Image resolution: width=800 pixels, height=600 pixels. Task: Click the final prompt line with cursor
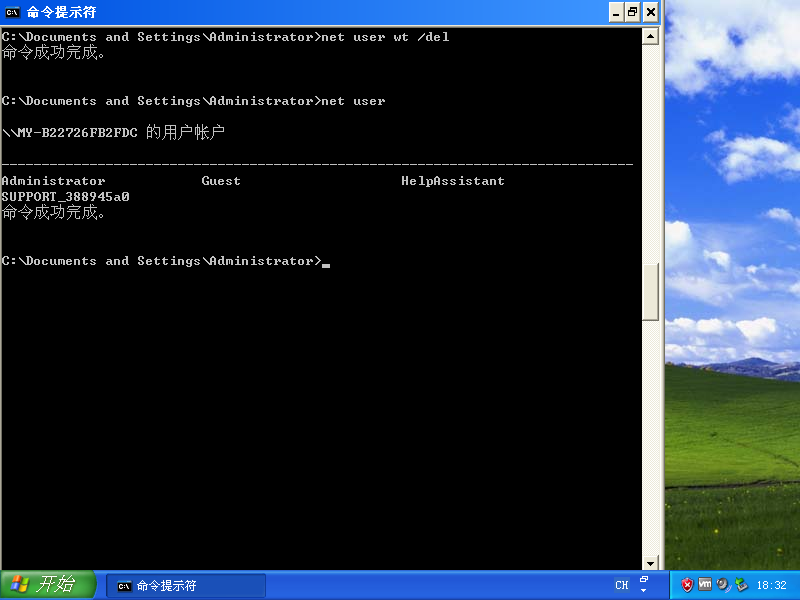coord(166,261)
